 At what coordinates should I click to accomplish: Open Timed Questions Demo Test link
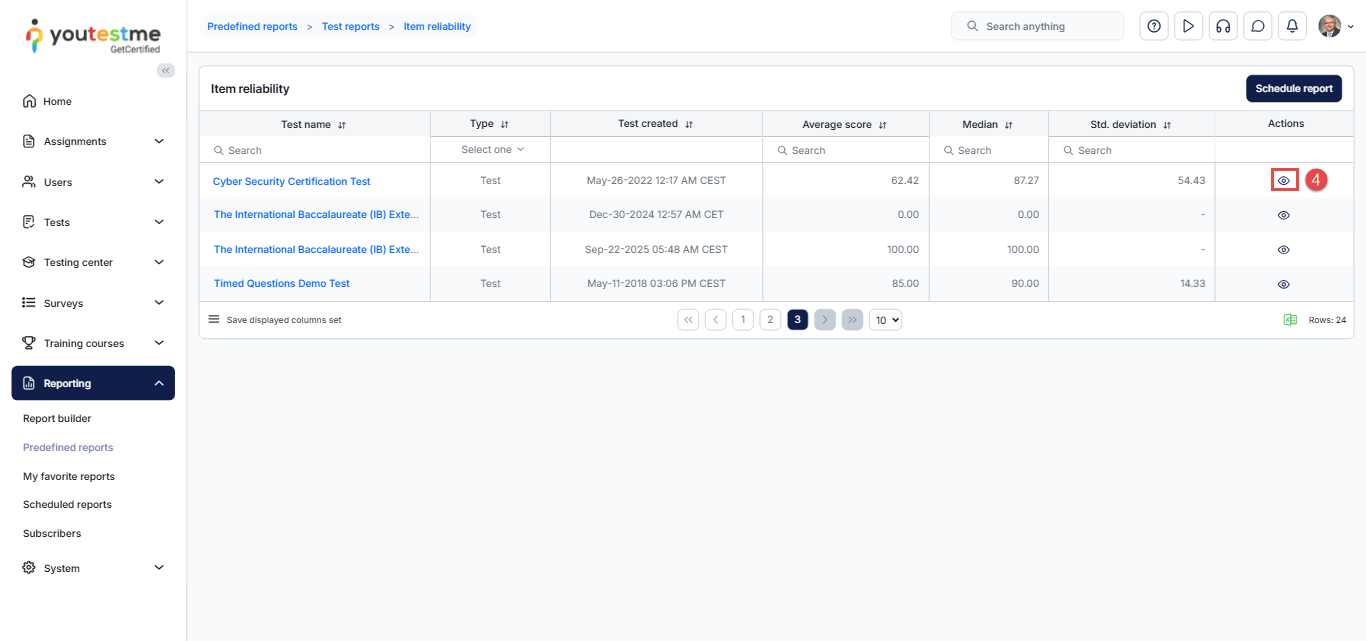tap(282, 284)
